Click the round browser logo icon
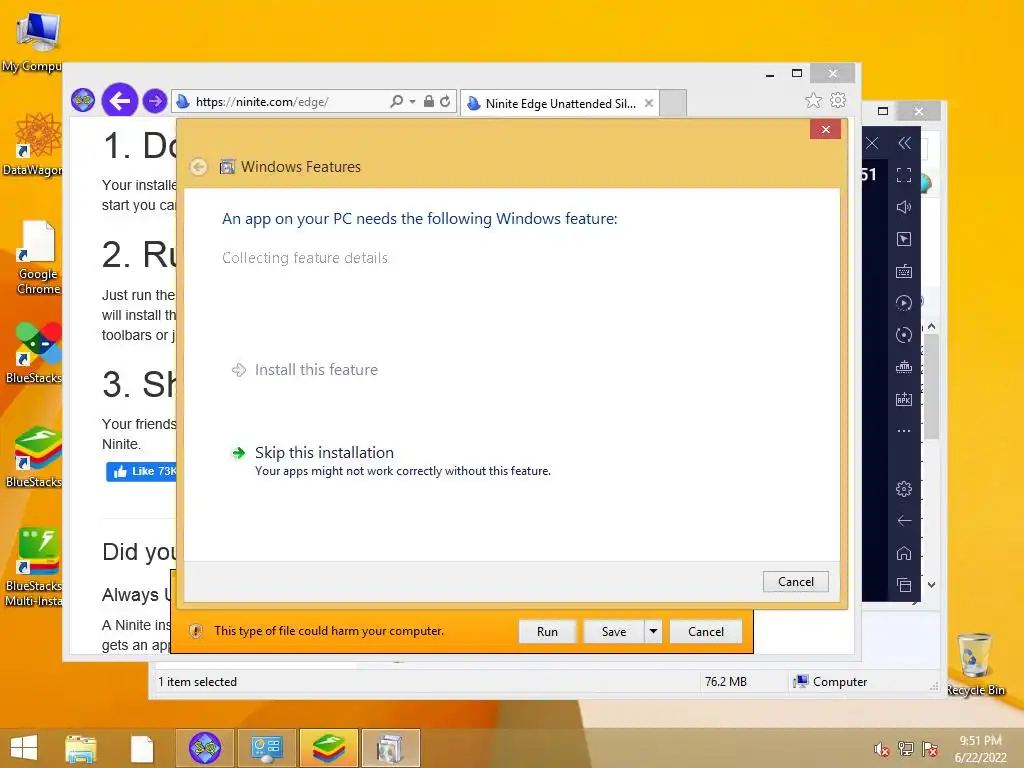 pos(83,101)
